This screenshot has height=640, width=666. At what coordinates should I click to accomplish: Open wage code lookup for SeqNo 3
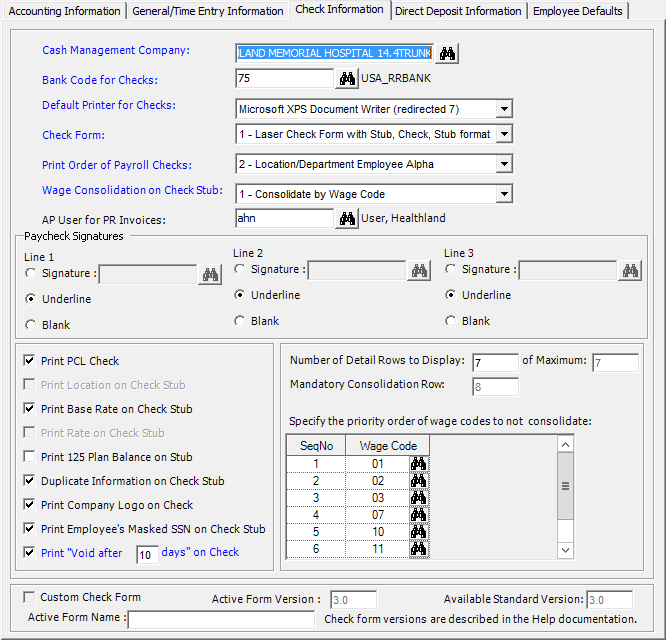tap(419, 498)
